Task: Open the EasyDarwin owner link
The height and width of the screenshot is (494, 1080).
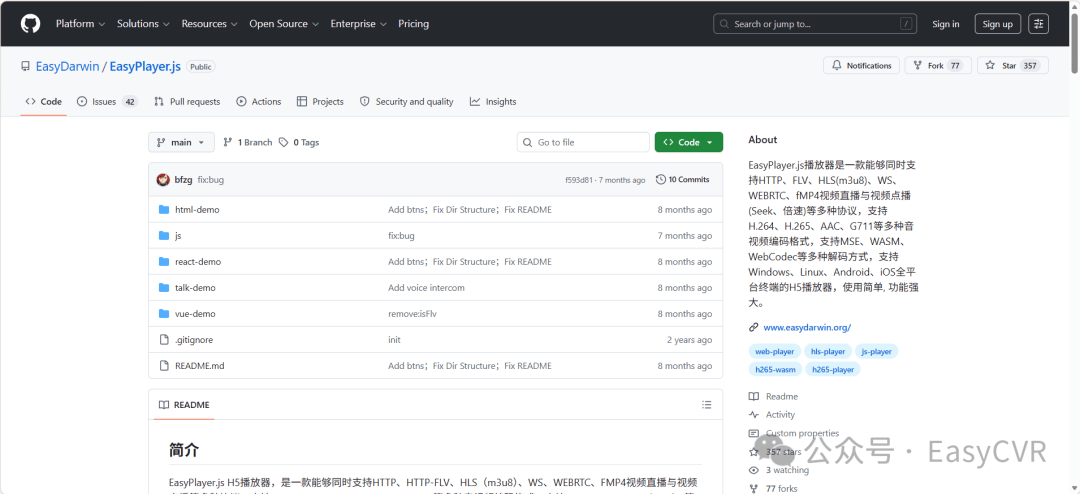Action: pyautogui.click(x=68, y=67)
